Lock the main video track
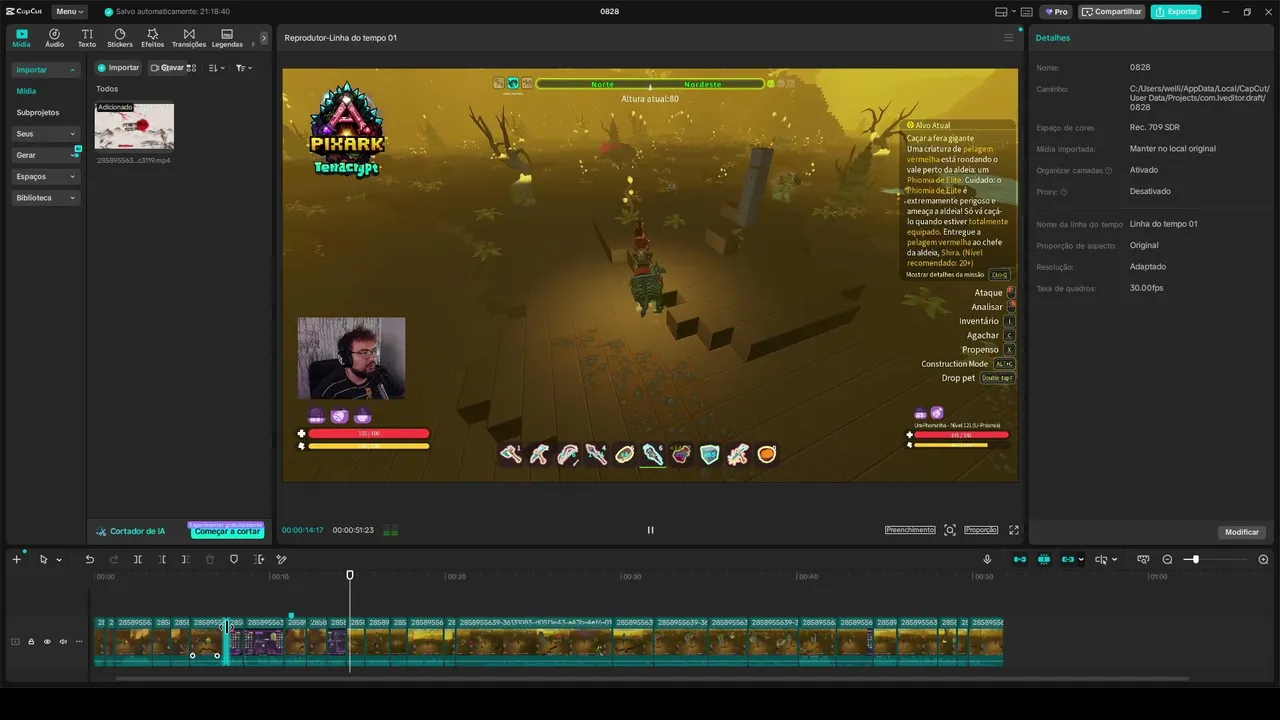Viewport: 1280px width, 720px height. [x=31, y=641]
